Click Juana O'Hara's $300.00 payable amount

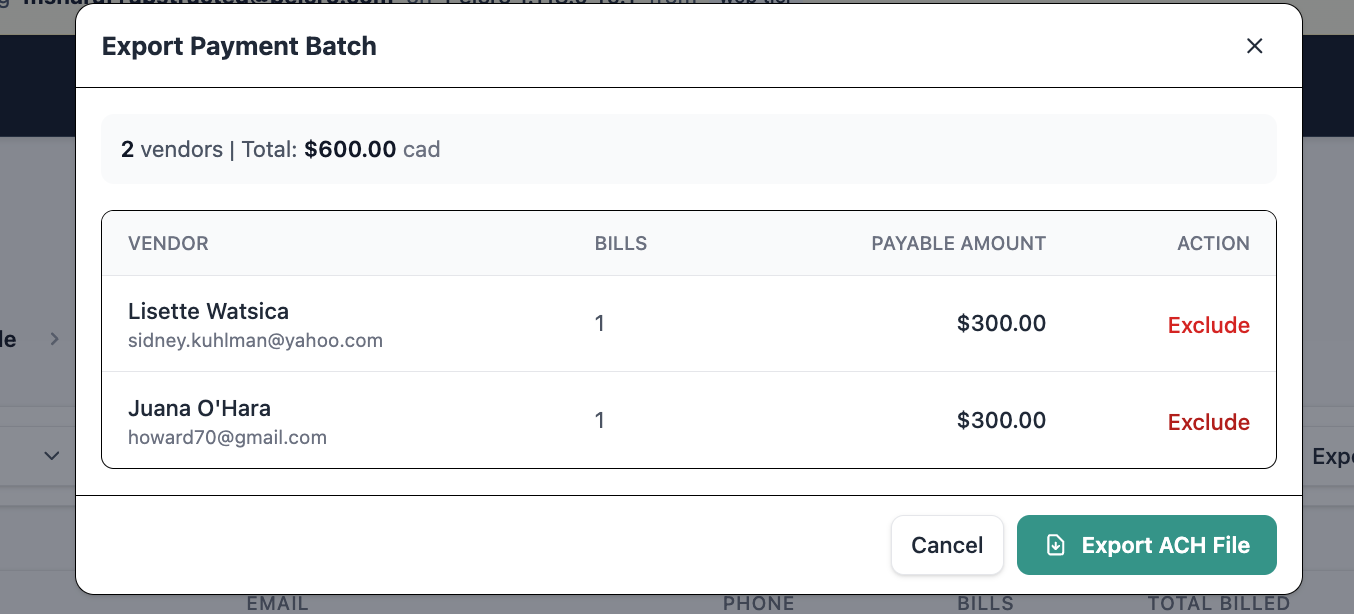(x=1001, y=420)
